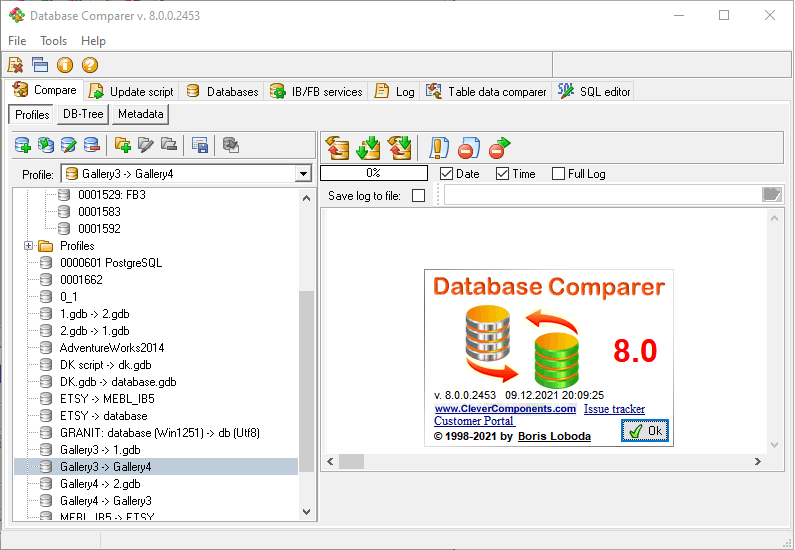This screenshot has width=795, height=550.
Task: Open the Tools menu
Action: coord(54,41)
